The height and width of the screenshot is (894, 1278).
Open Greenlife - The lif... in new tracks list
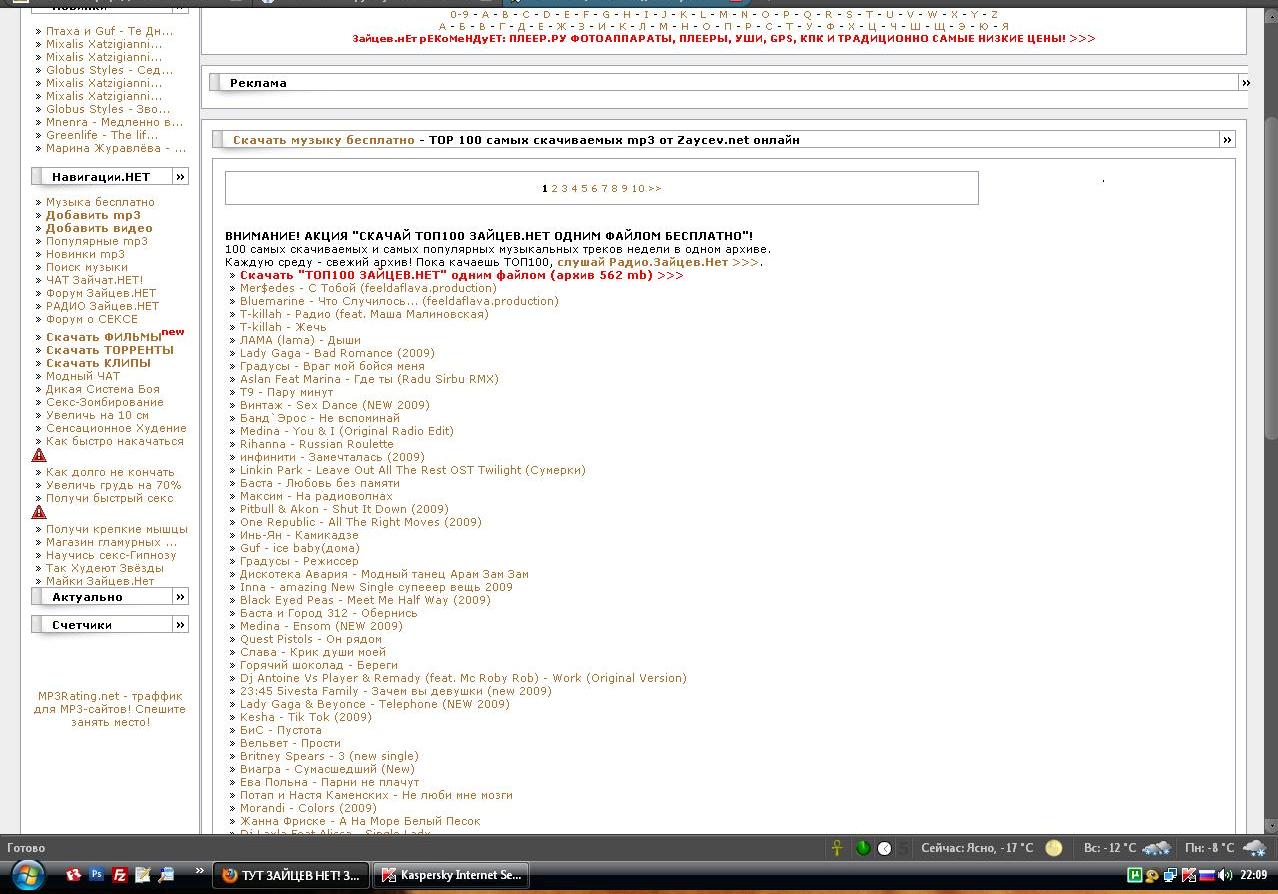tap(102, 135)
